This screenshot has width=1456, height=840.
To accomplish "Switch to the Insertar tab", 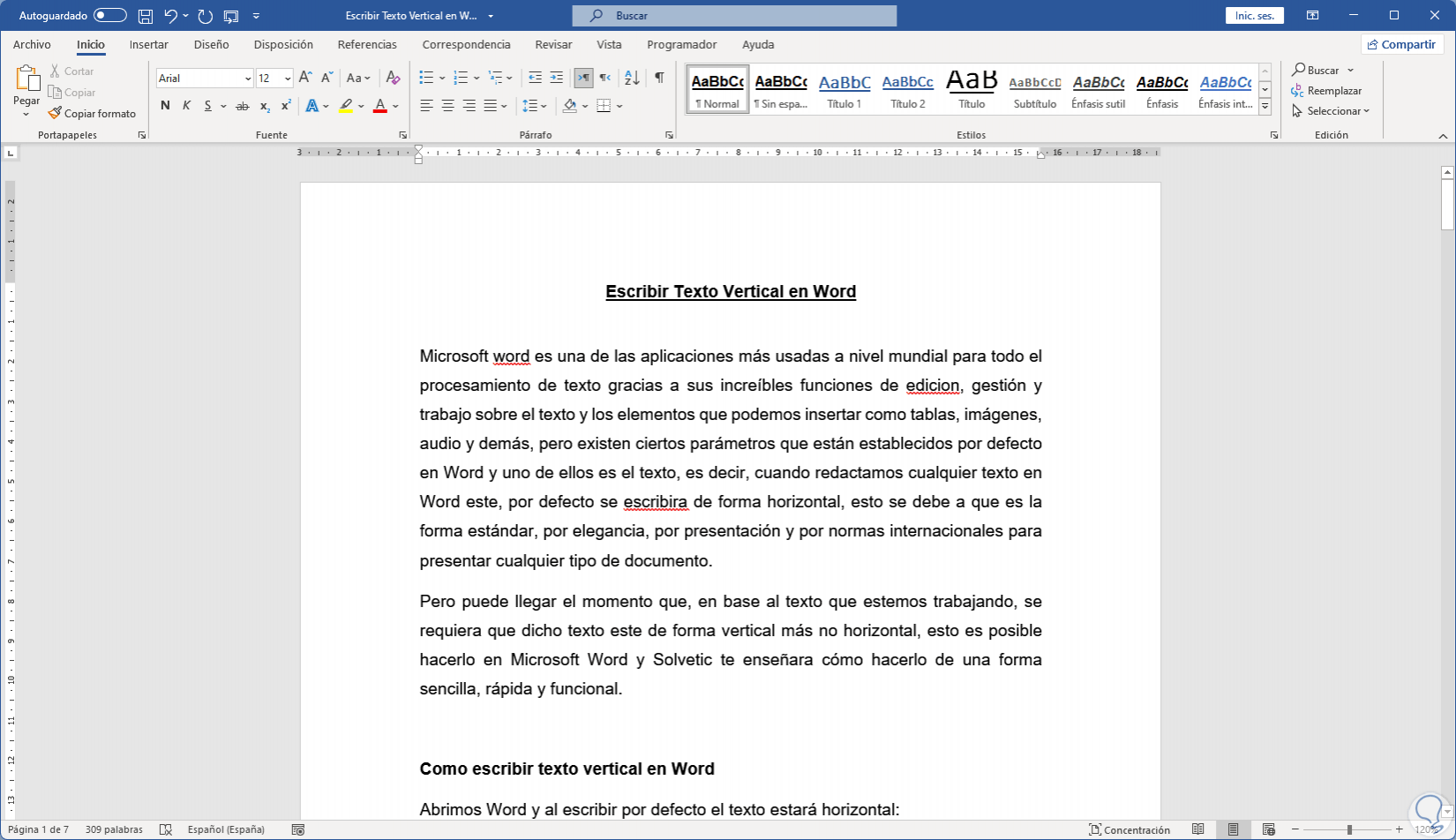I will pyautogui.click(x=149, y=44).
